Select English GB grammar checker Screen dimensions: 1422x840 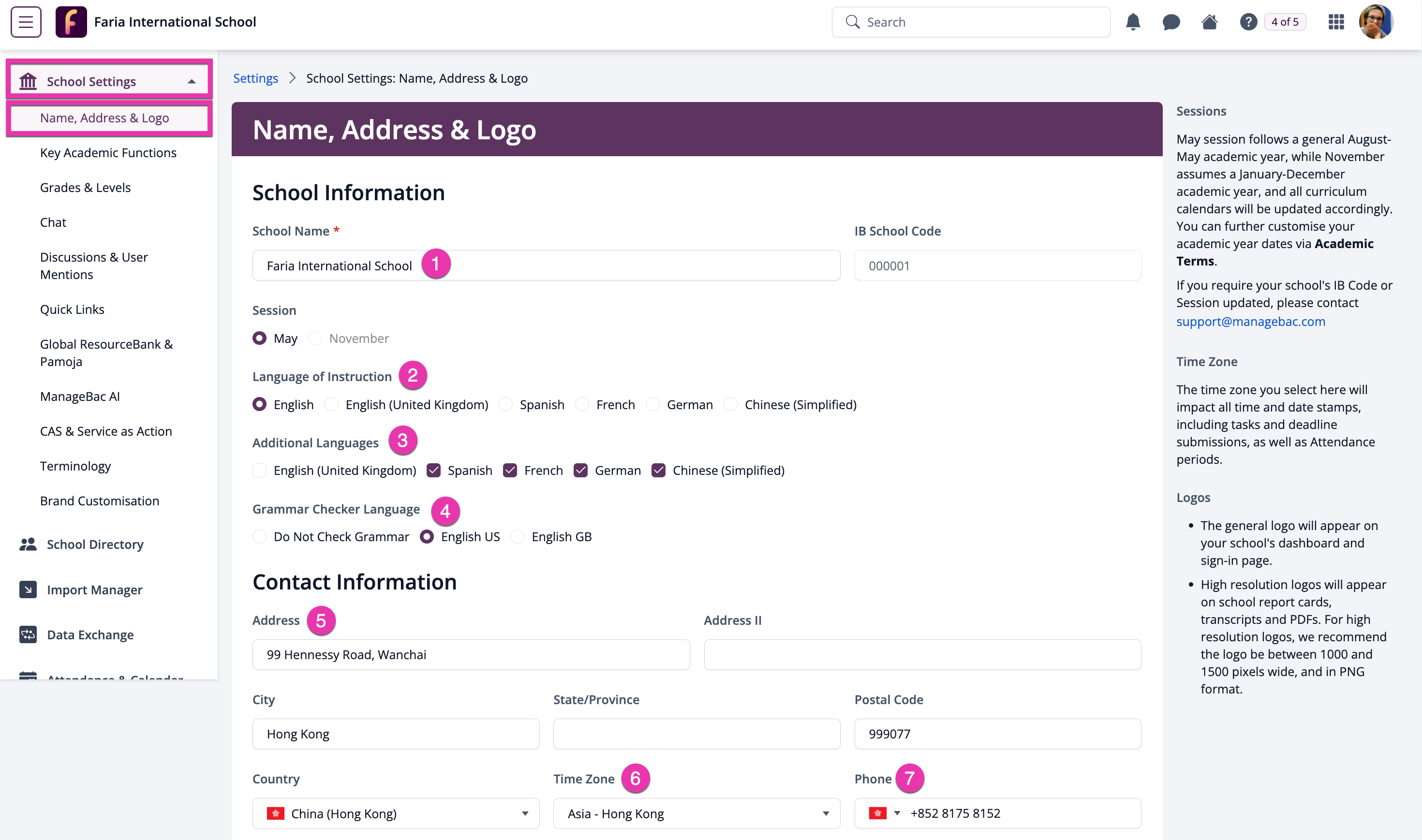click(x=518, y=537)
